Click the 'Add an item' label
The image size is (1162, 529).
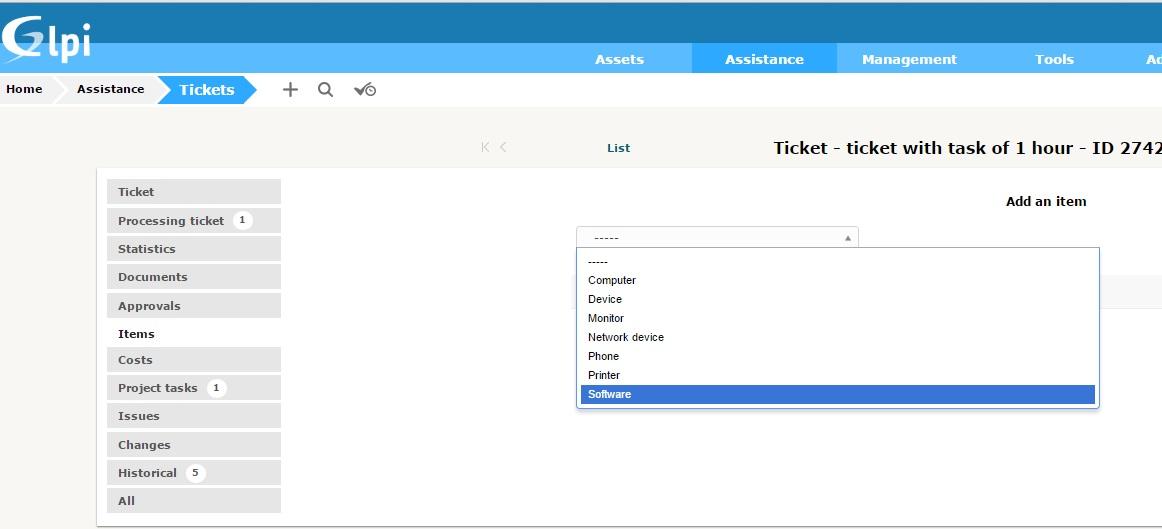pos(1046,201)
